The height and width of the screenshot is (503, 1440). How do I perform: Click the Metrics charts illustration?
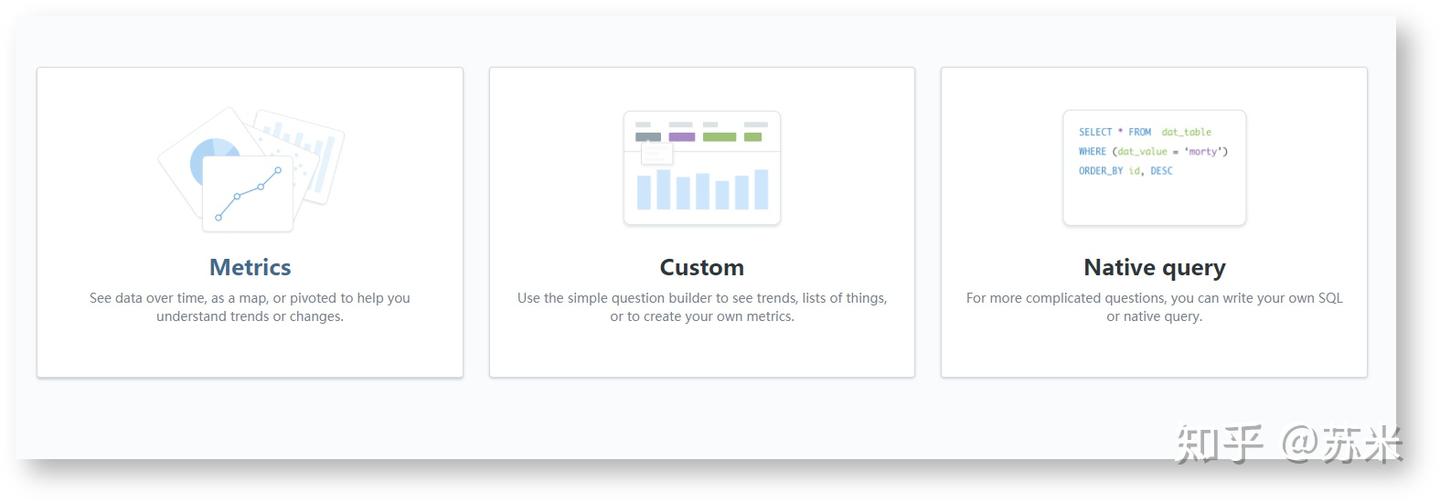[x=250, y=170]
